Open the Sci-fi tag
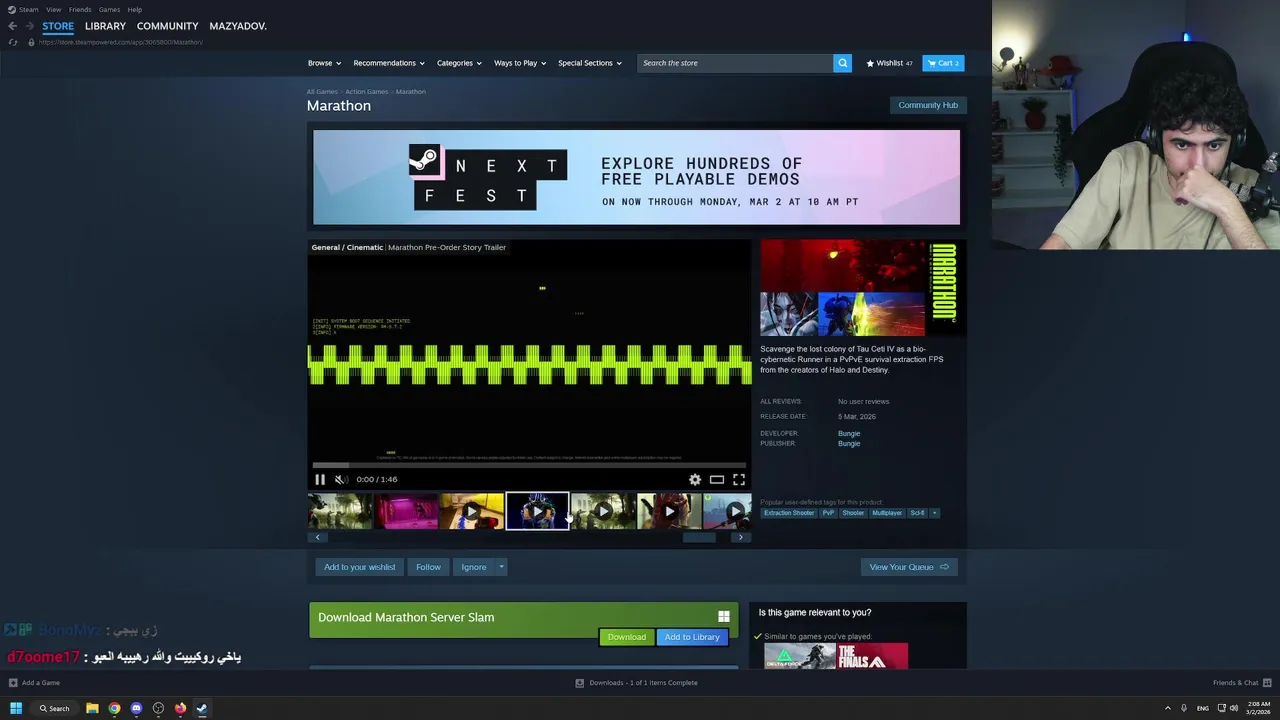1280x720 pixels. (917, 513)
